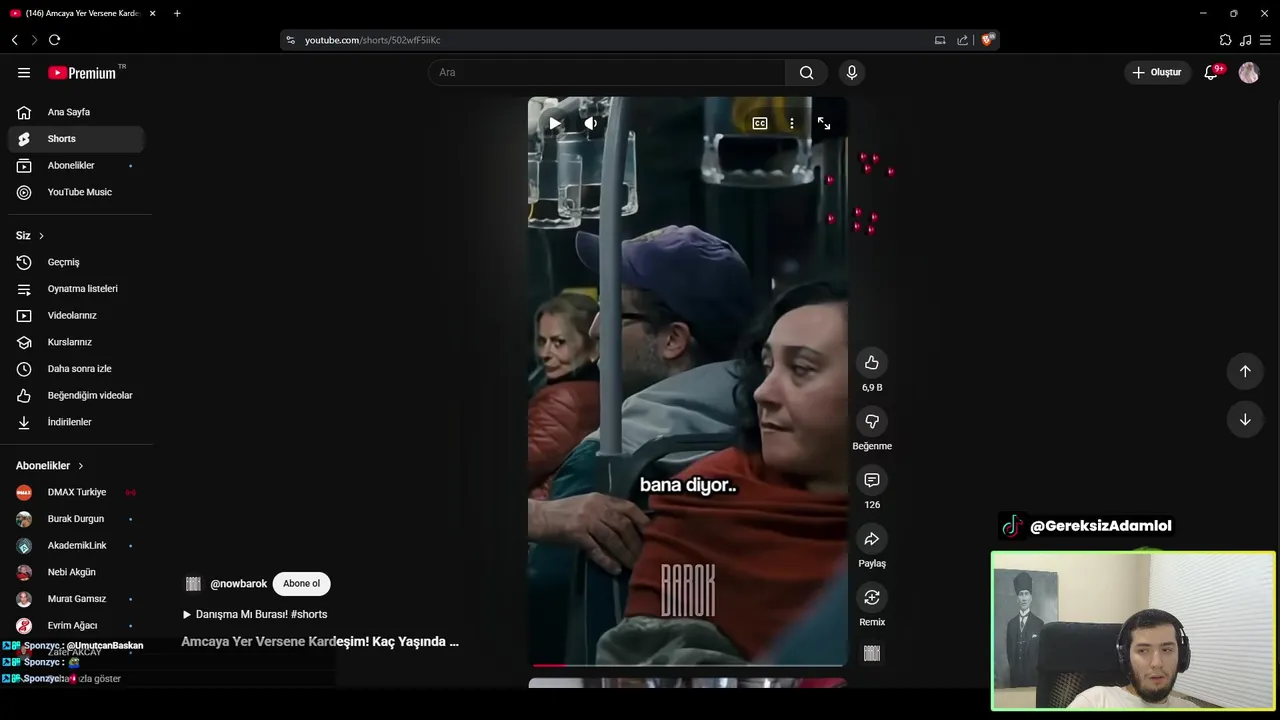The width and height of the screenshot is (1280, 720).
Task: Open the browser main menu icon
Action: pos(1265,40)
